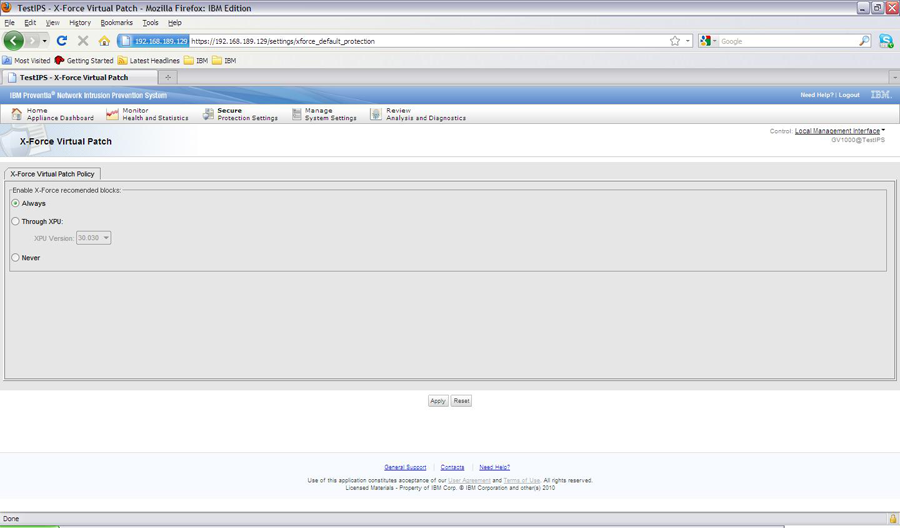This screenshot has height=528, width=900.
Task: Open the View menu
Action: coord(52,23)
